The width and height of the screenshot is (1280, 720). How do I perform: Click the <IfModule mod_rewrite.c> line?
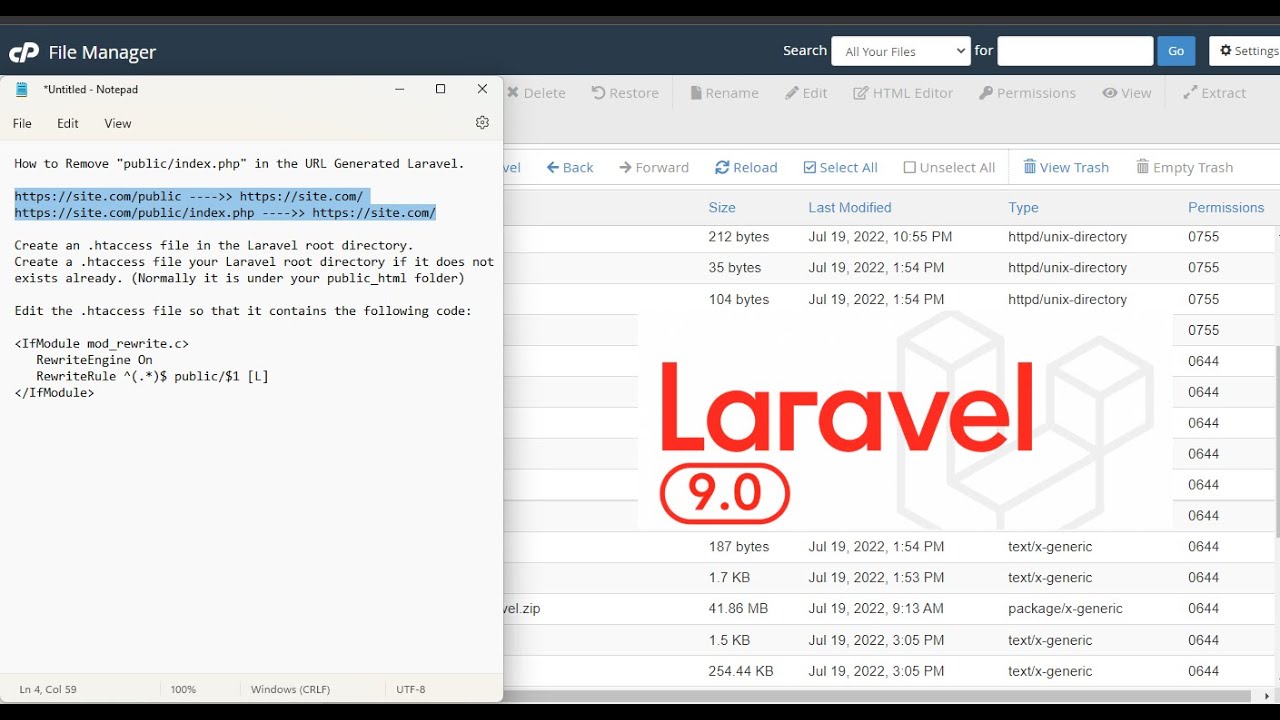101,343
